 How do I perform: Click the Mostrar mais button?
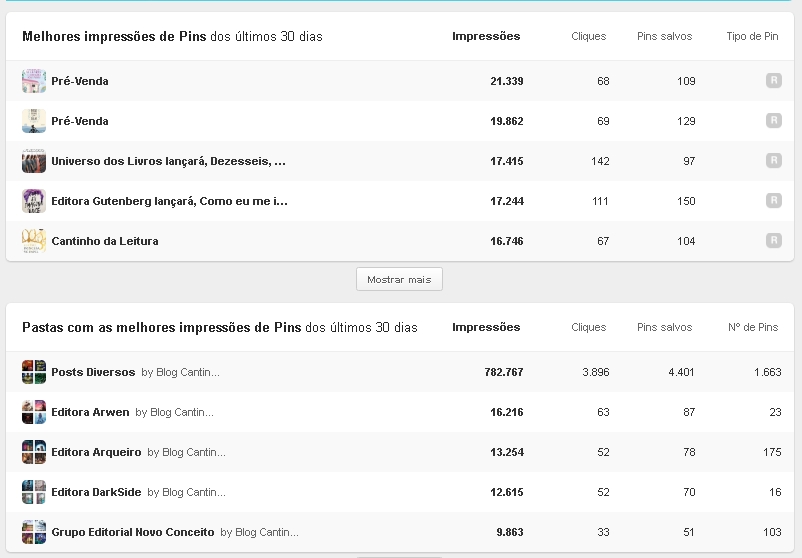coord(399,279)
